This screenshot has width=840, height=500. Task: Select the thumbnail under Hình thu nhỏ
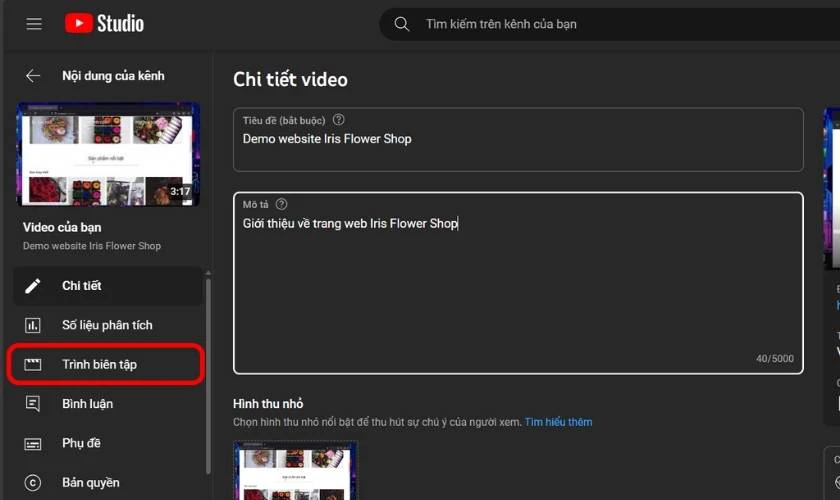tap(296, 471)
